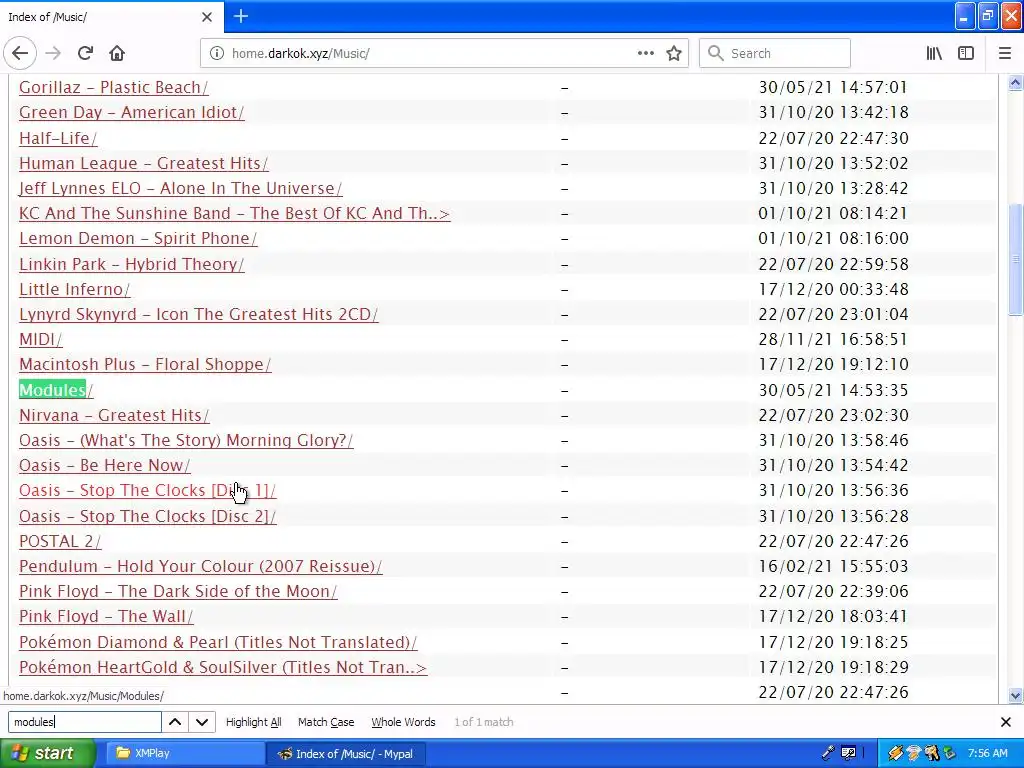Click the page scrollbar down arrow

coord(1015,696)
